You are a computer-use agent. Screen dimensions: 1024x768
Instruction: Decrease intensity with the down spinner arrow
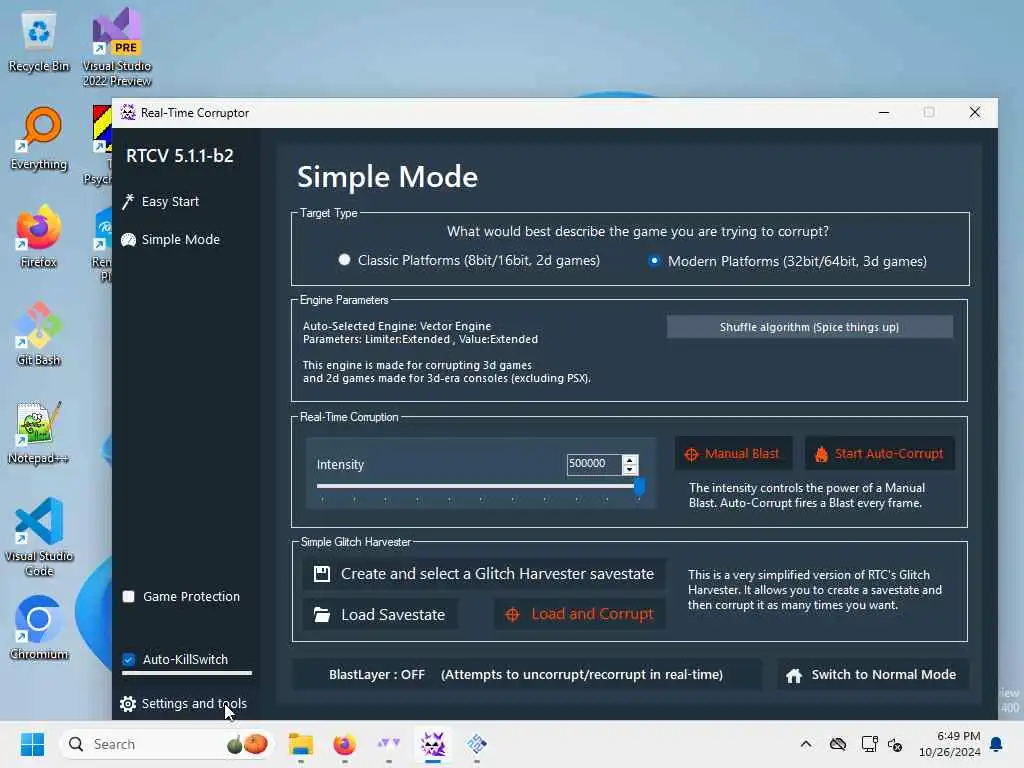[630, 470]
